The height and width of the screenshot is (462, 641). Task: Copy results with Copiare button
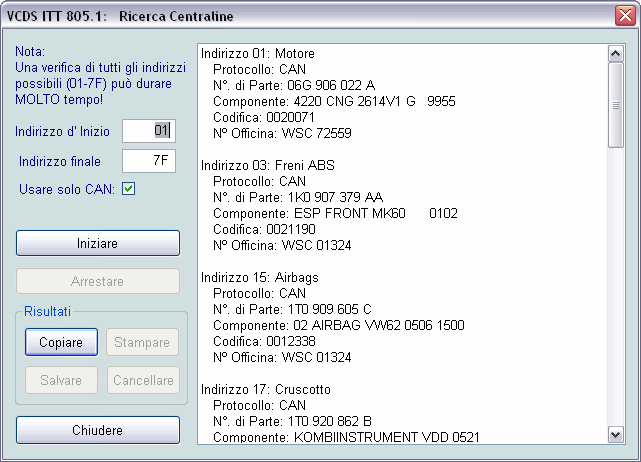pyautogui.click(x=61, y=342)
